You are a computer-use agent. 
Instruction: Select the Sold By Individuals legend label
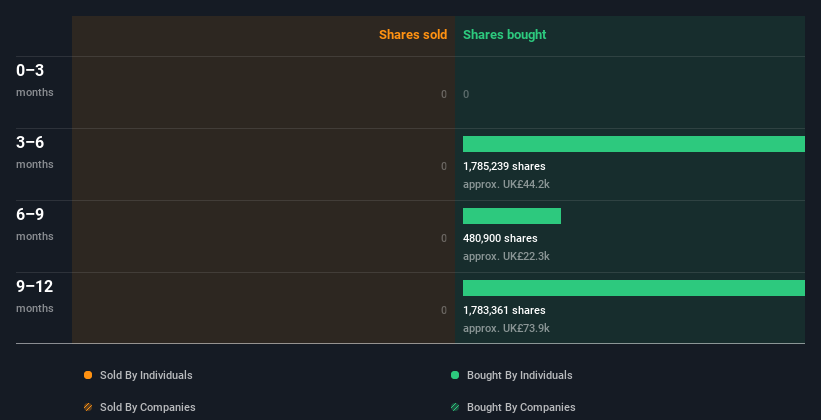146,375
